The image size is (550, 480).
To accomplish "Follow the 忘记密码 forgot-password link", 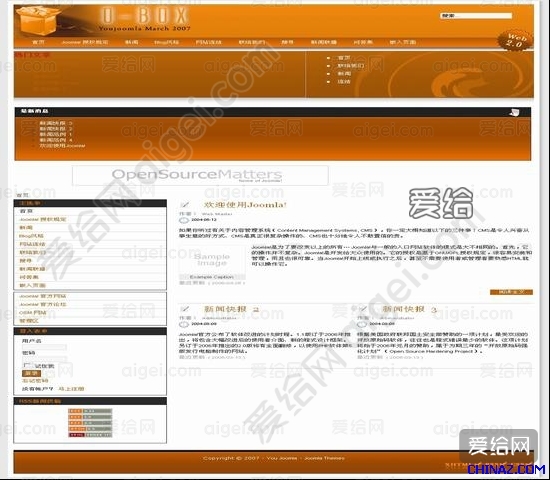I will (x=35, y=381).
